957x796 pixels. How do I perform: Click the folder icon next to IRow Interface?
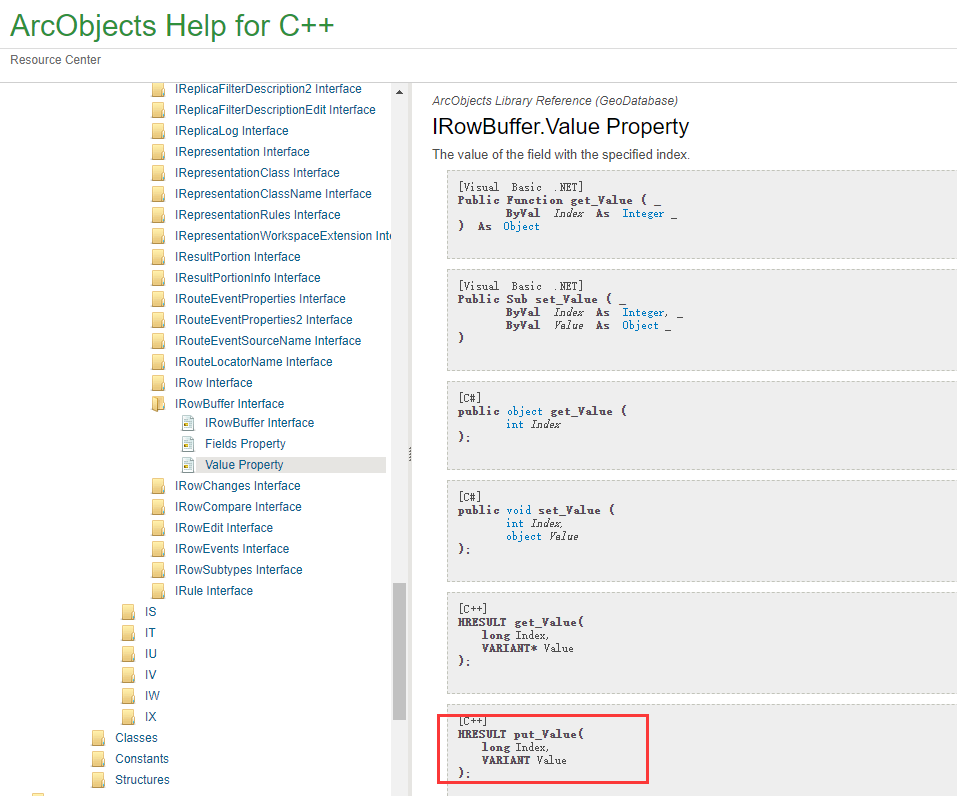pyautogui.click(x=159, y=382)
